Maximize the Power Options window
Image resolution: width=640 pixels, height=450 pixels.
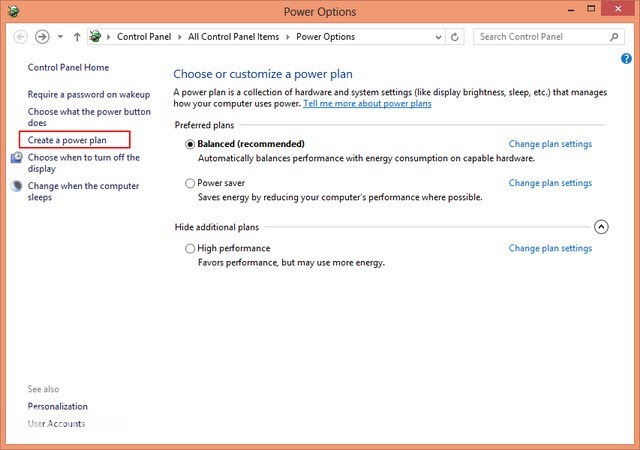pyautogui.click(x=591, y=9)
